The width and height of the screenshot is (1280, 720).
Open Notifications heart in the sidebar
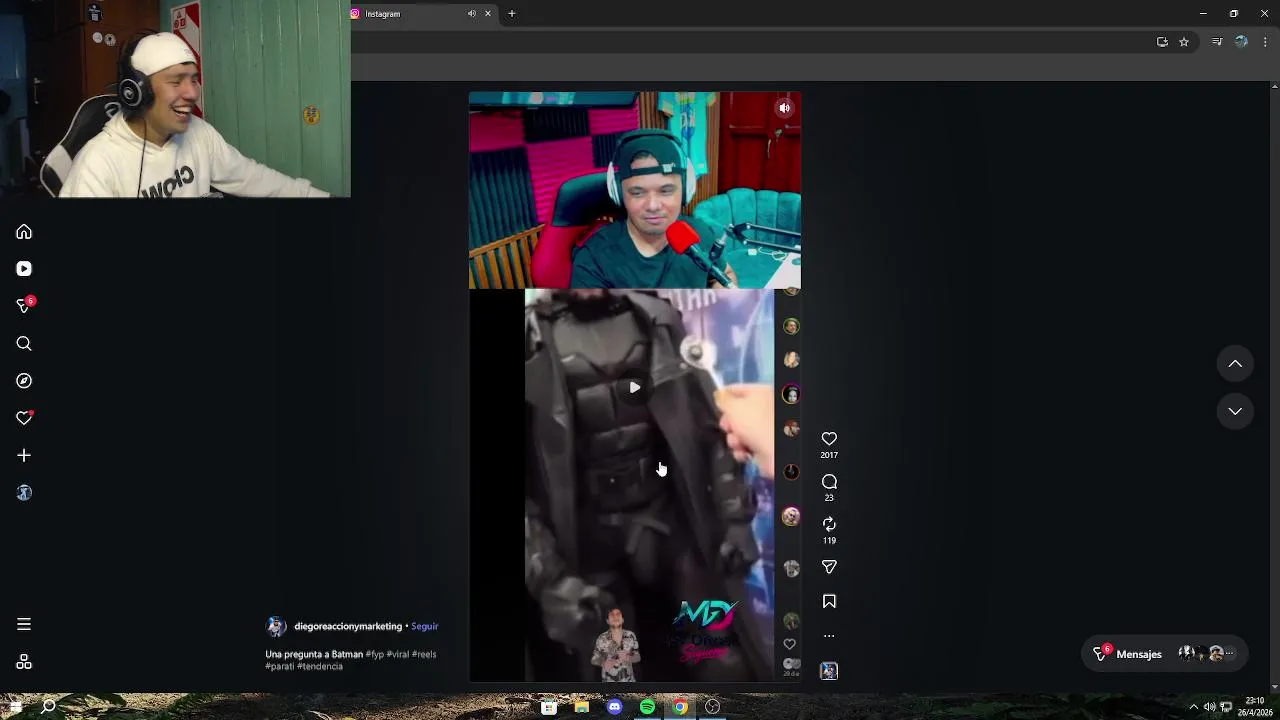coord(24,418)
